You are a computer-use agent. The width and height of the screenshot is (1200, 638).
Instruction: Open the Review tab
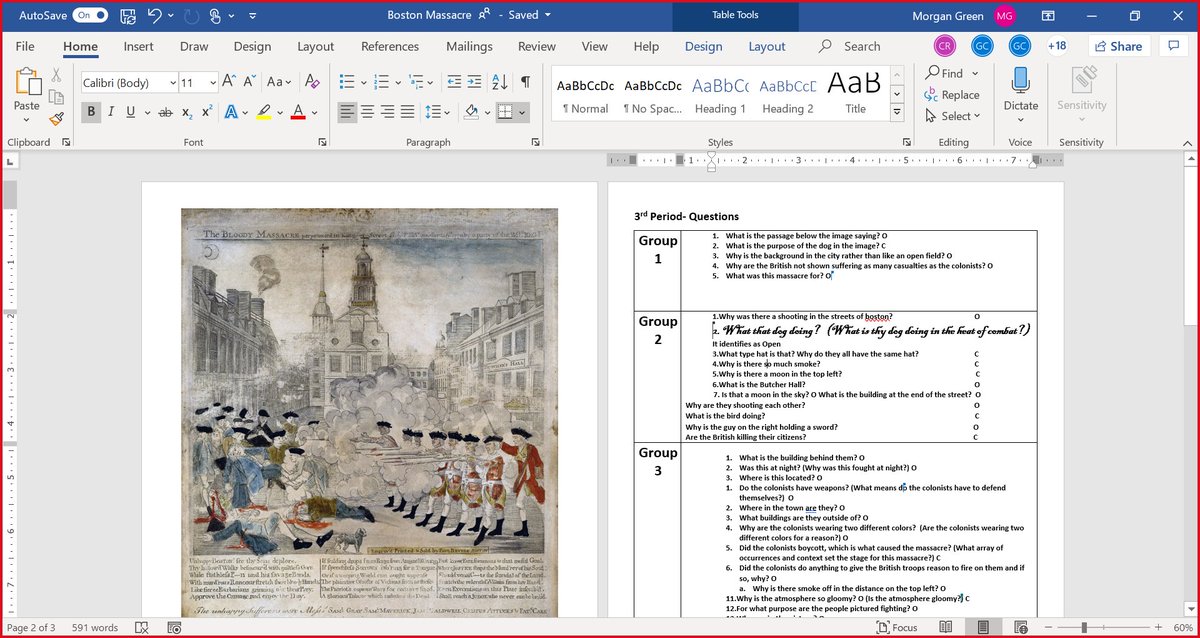click(x=537, y=46)
